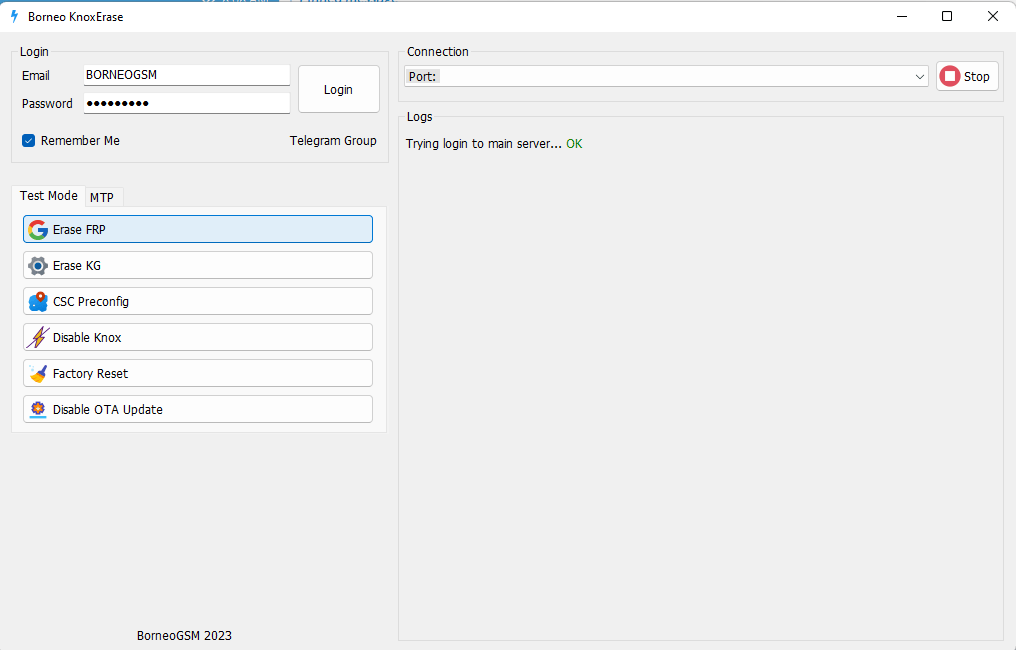Click the Disable OTA Update icon
Viewport: 1016px width, 650px height.
[38, 410]
